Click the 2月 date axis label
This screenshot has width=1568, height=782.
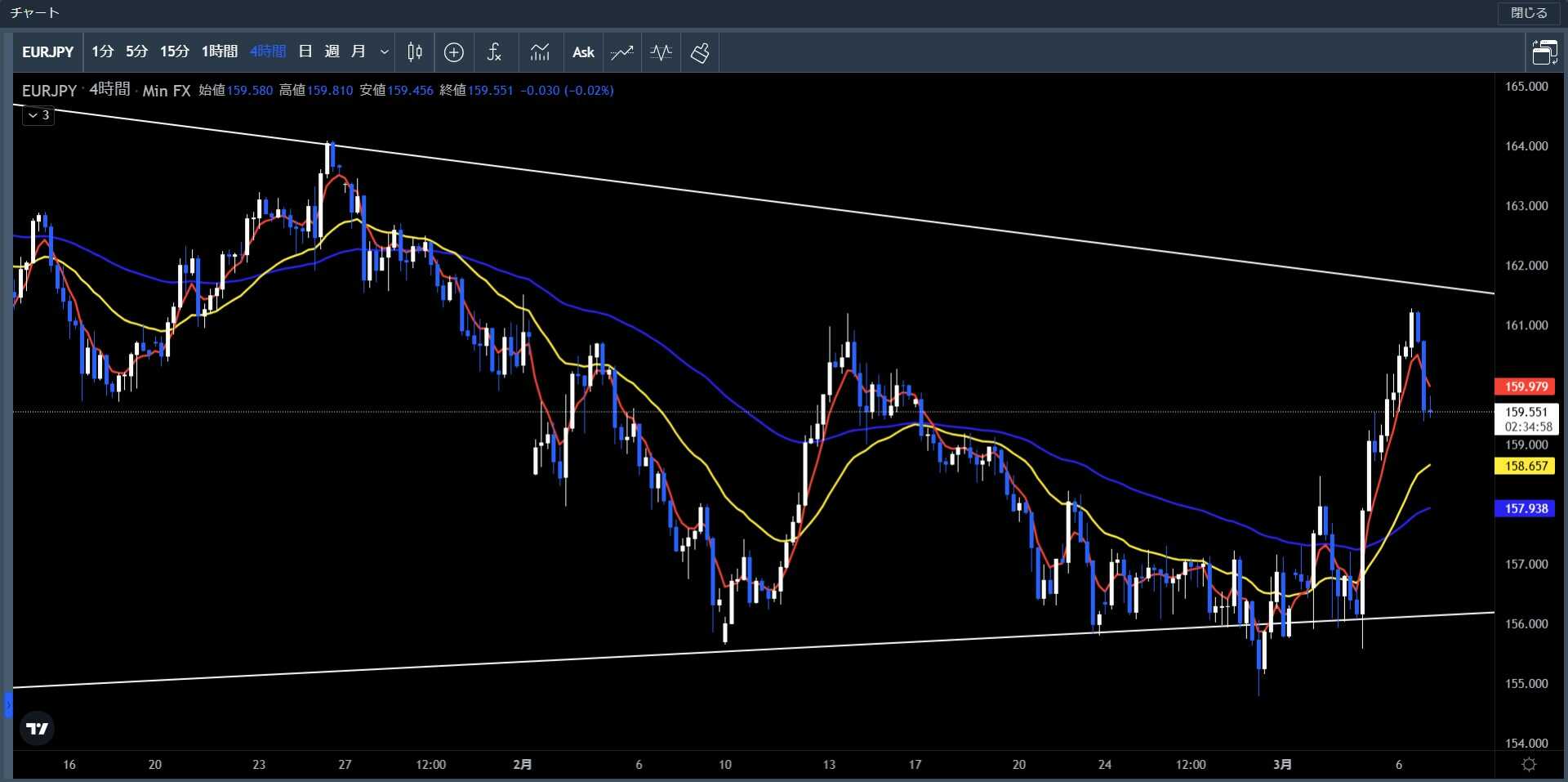point(523,764)
